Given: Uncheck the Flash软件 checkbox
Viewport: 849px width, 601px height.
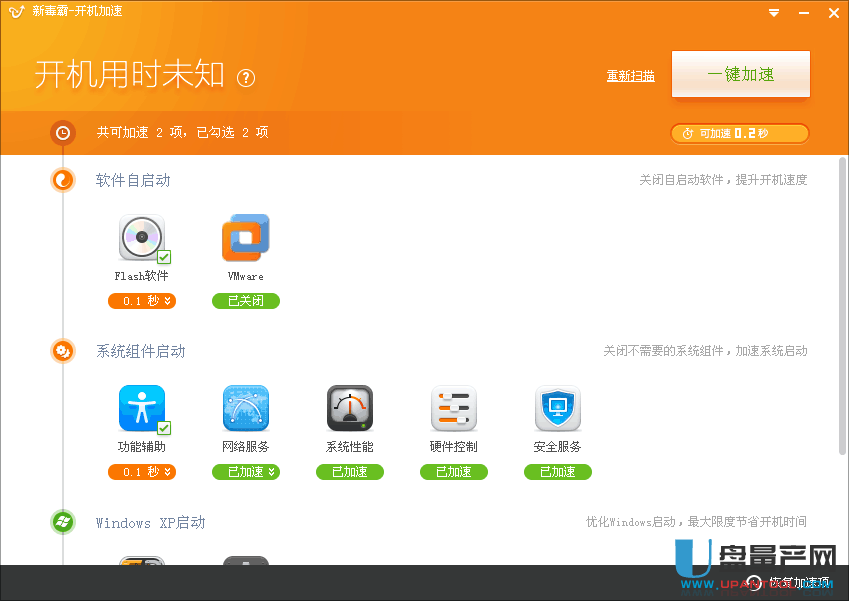Looking at the screenshot, I should 164,257.
